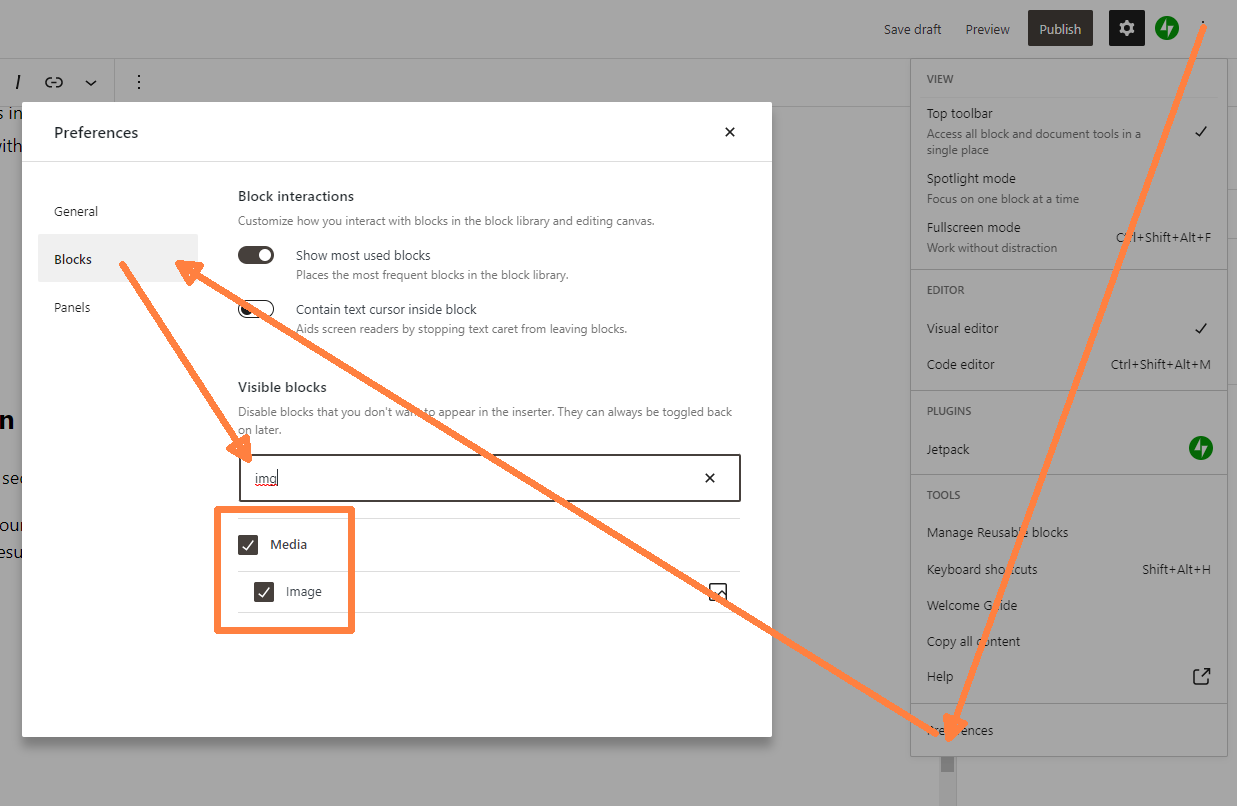The image size is (1237, 806).
Task: Click the external link icon beside Help
Action: click(x=1202, y=676)
